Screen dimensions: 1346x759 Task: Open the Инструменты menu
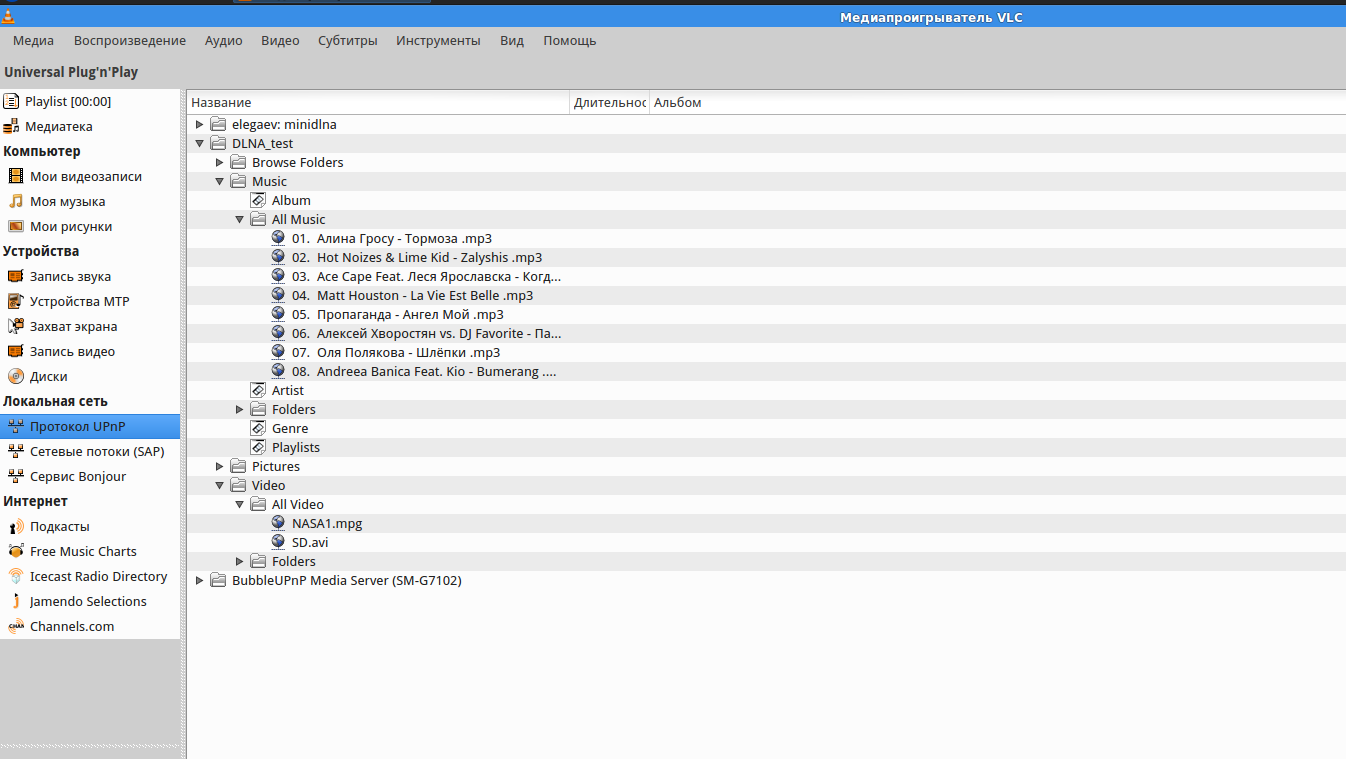438,41
